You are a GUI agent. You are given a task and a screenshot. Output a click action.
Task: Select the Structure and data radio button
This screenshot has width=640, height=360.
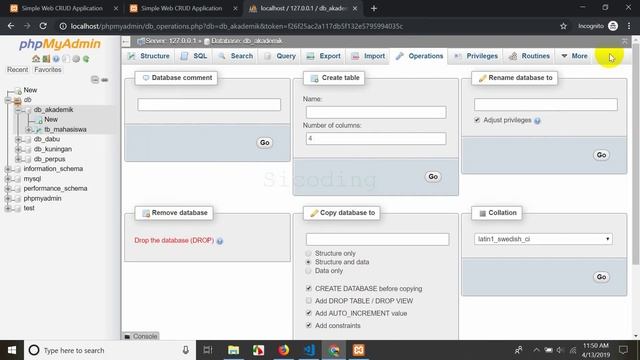pyautogui.click(x=309, y=262)
